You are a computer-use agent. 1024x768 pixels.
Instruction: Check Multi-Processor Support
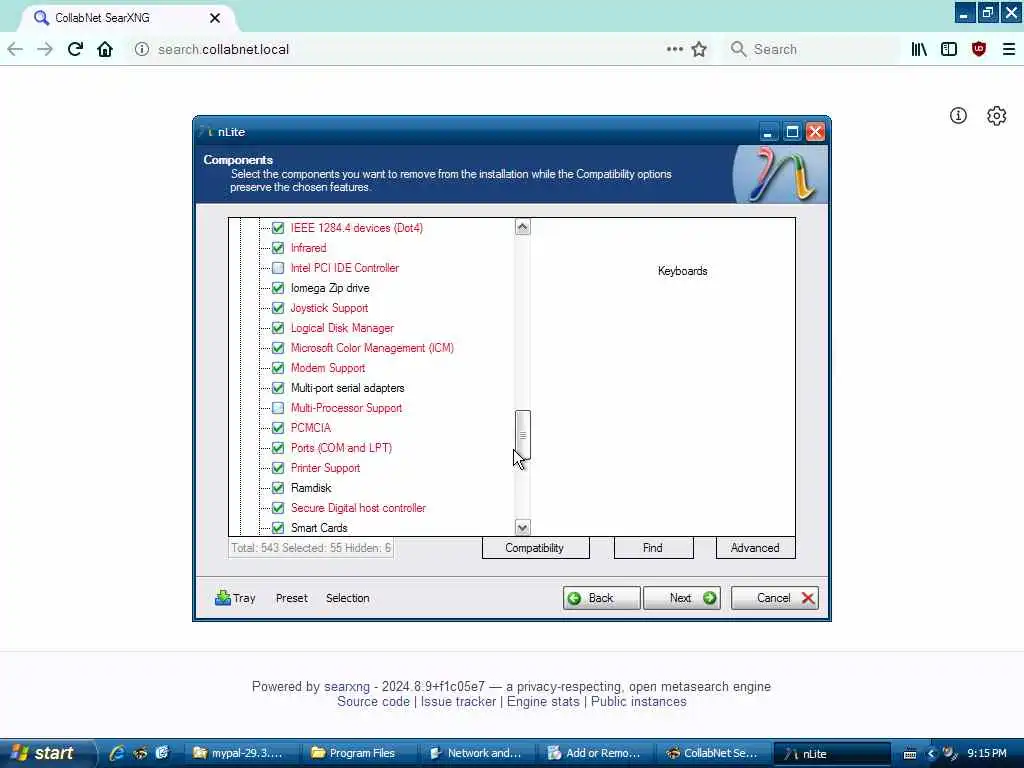pyautogui.click(x=278, y=408)
